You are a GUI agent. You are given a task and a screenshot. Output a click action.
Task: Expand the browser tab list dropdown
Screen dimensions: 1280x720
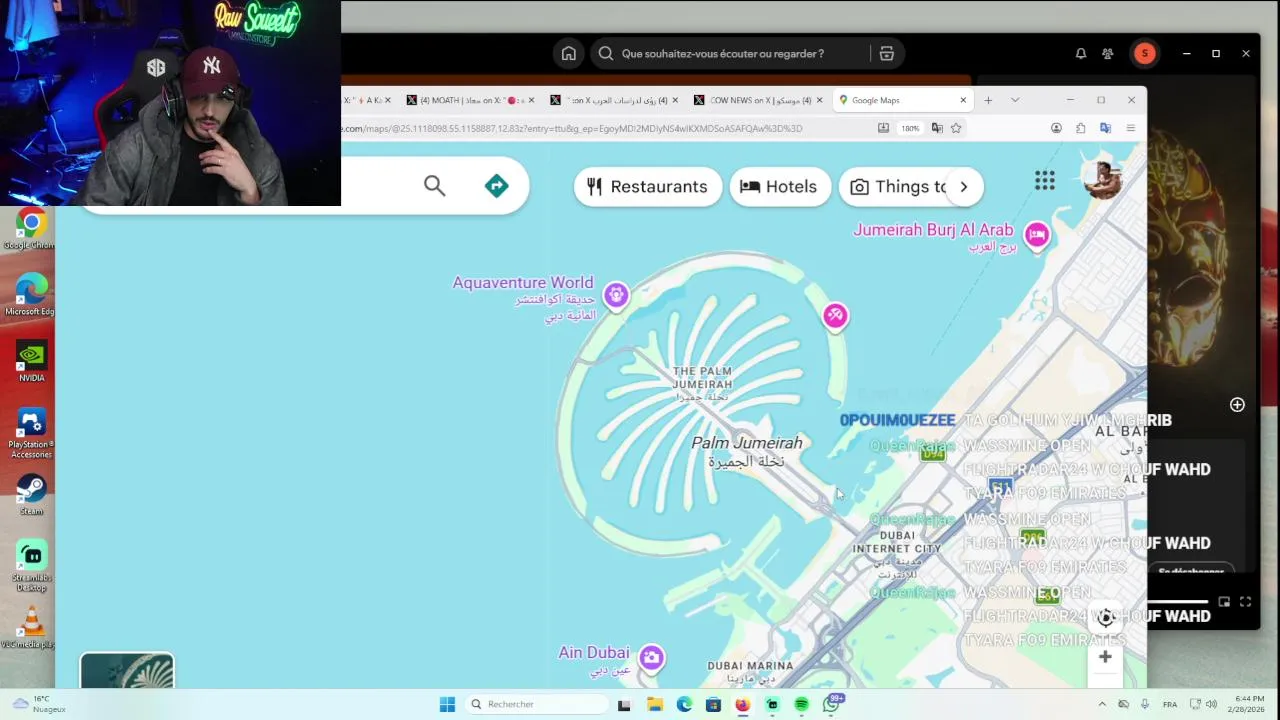[1015, 100]
